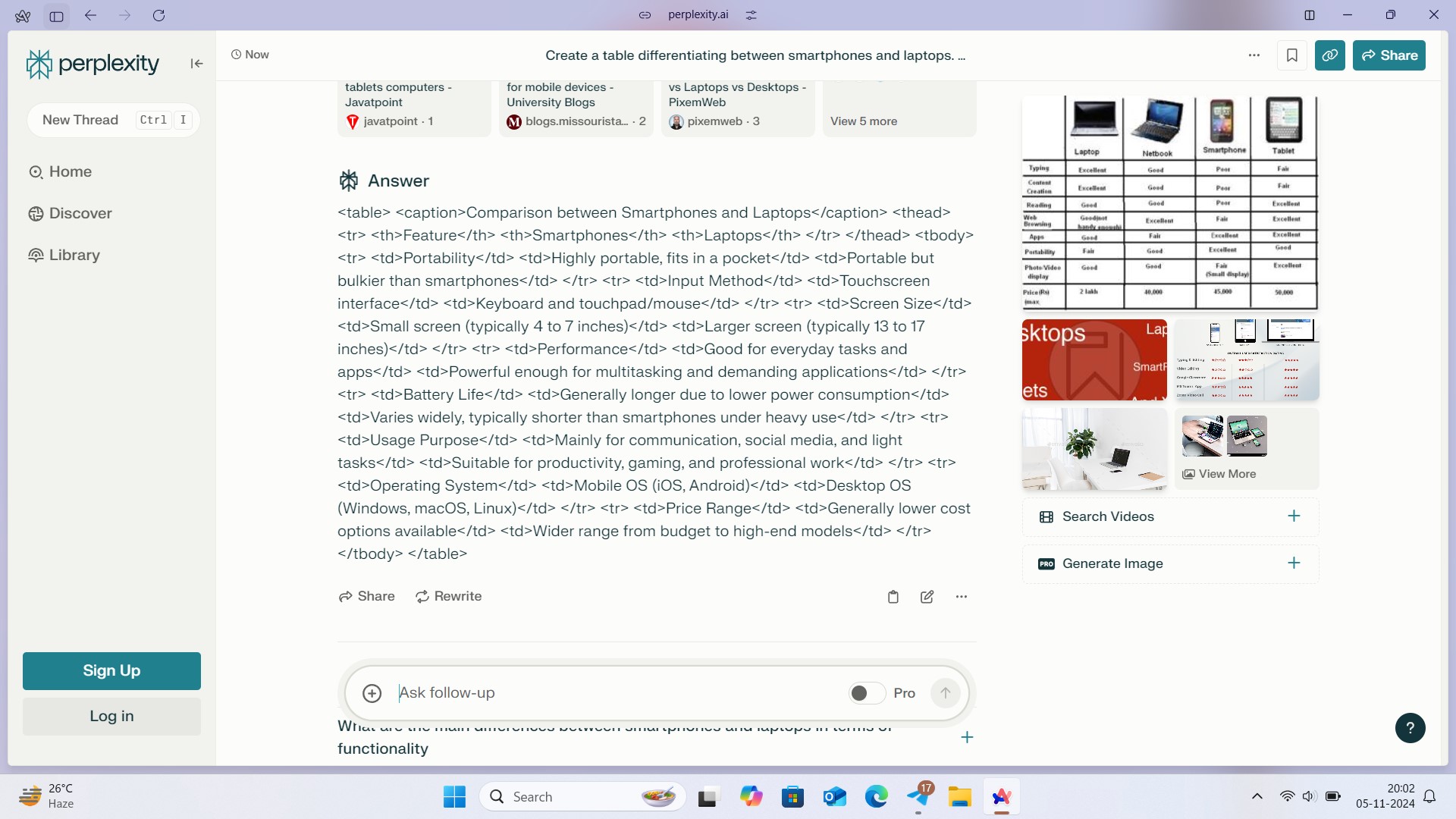Toggle the browser sidebar panel
The image size is (1456, 819).
(x=56, y=15)
